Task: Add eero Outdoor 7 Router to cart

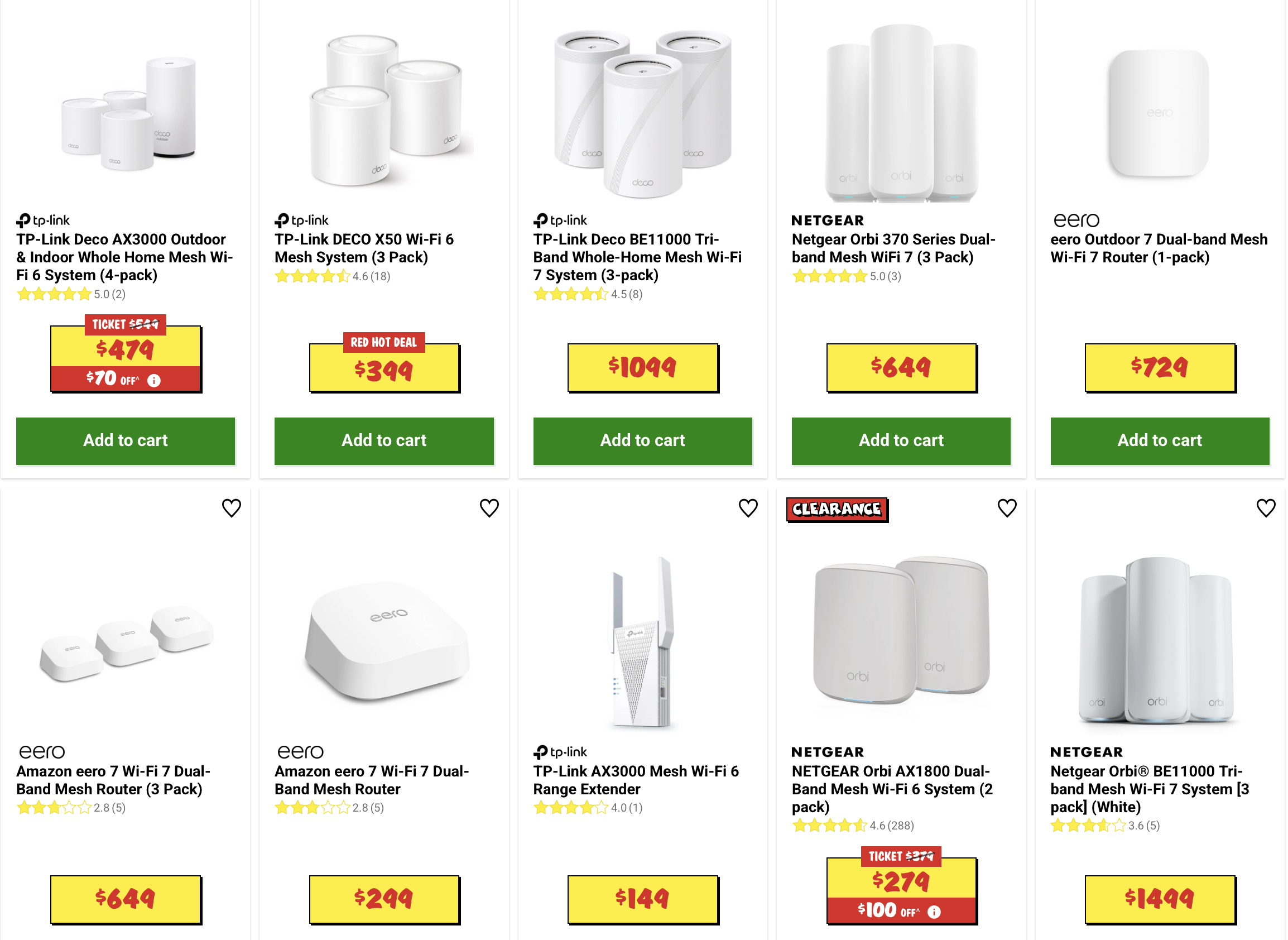Action: point(1160,440)
